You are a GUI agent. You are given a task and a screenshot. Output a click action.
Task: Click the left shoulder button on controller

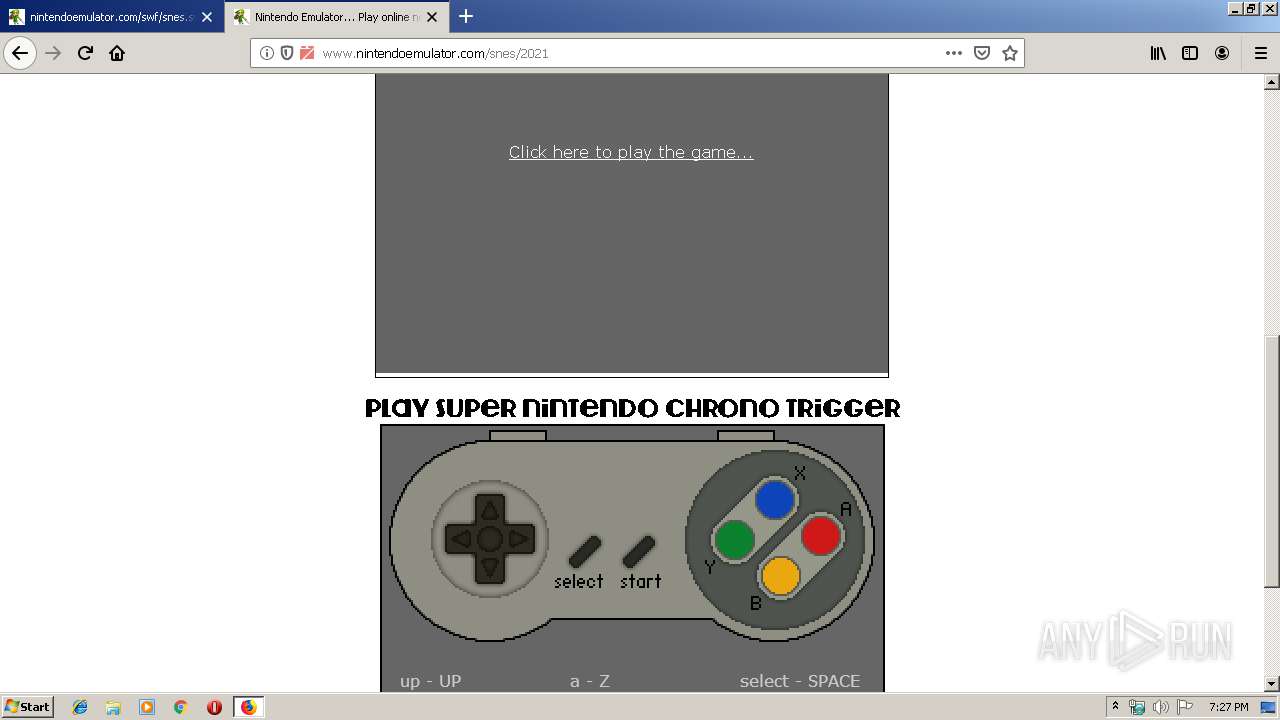(x=518, y=436)
